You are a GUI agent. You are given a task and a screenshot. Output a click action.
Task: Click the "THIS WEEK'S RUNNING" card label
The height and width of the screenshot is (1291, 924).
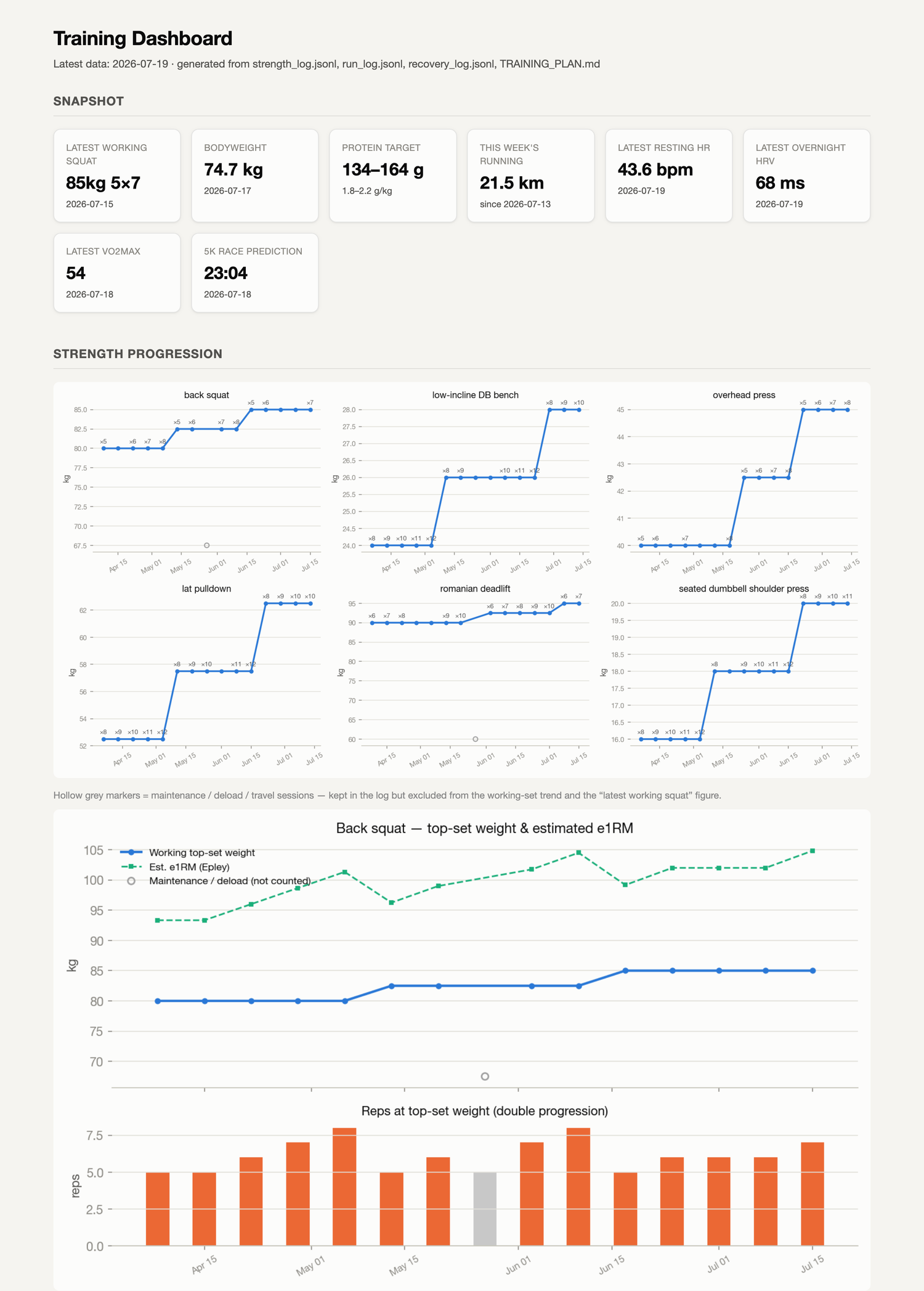click(509, 154)
